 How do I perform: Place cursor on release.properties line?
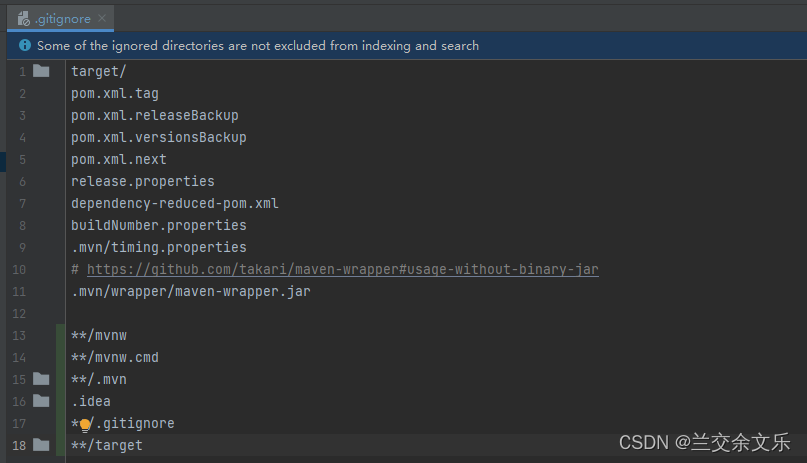[143, 181]
